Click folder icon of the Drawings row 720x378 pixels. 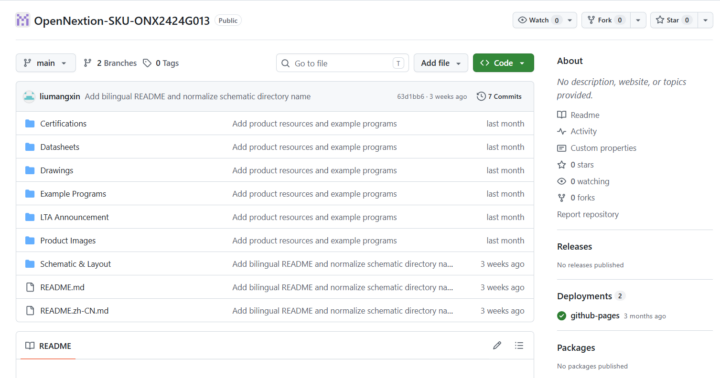30,170
